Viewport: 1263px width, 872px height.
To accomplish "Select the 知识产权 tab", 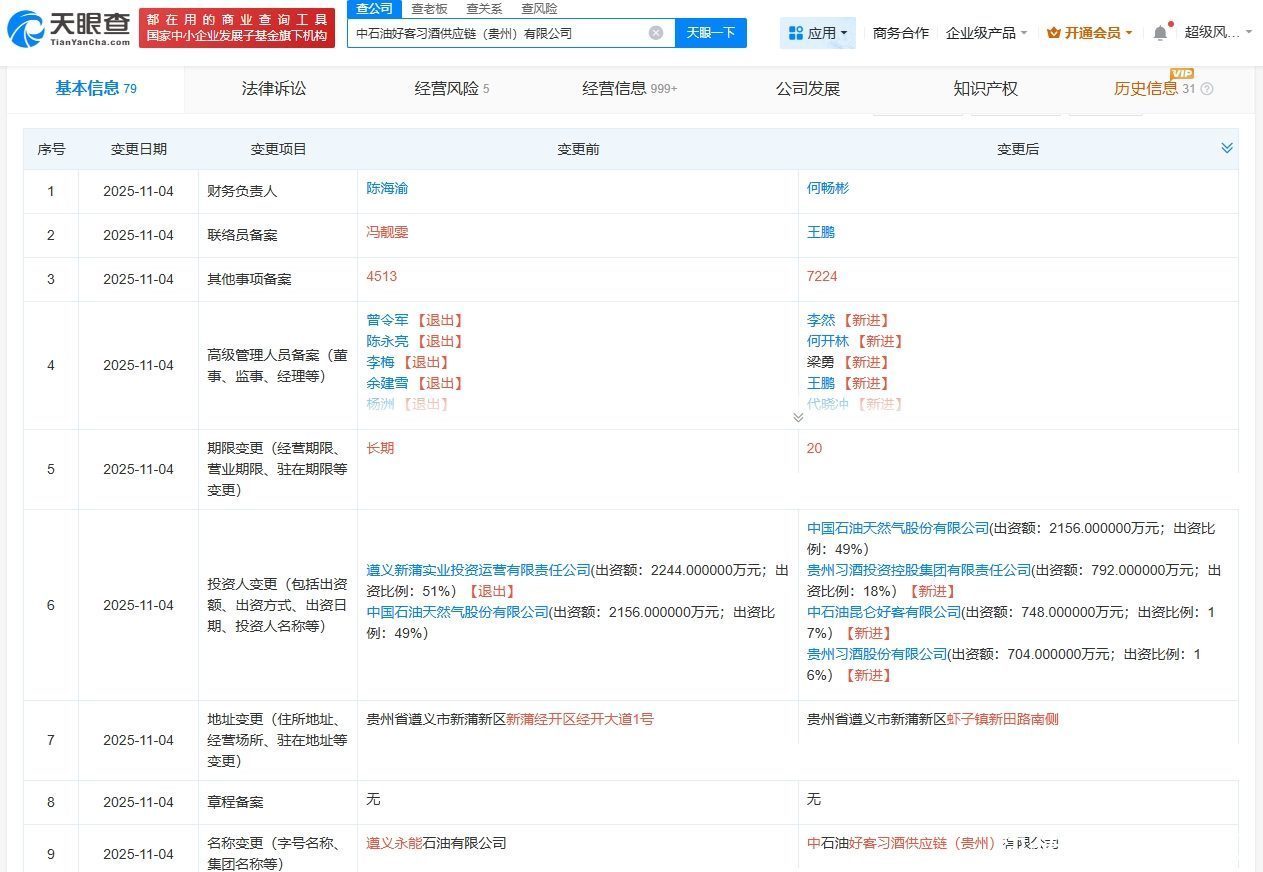I will point(985,89).
